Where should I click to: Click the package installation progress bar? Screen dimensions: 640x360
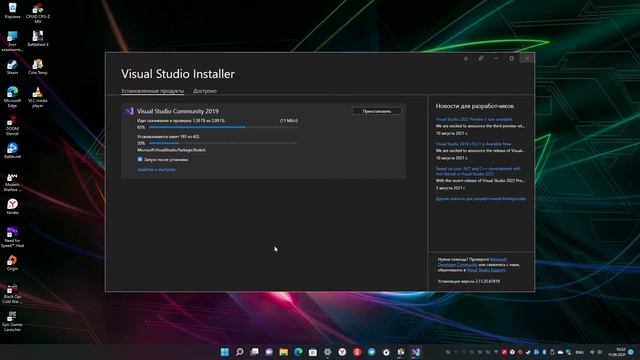point(223,143)
